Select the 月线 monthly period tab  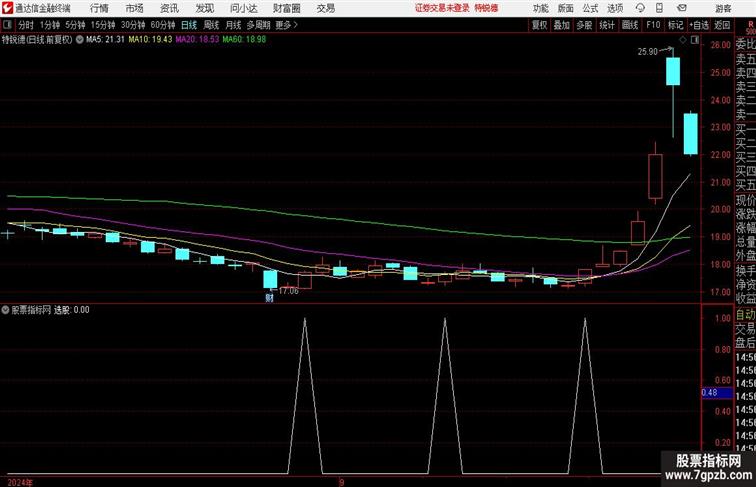(233, 25)
